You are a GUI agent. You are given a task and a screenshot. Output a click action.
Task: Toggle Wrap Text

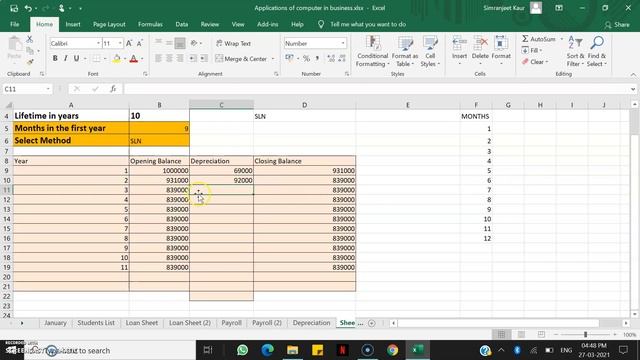[233, 43]
